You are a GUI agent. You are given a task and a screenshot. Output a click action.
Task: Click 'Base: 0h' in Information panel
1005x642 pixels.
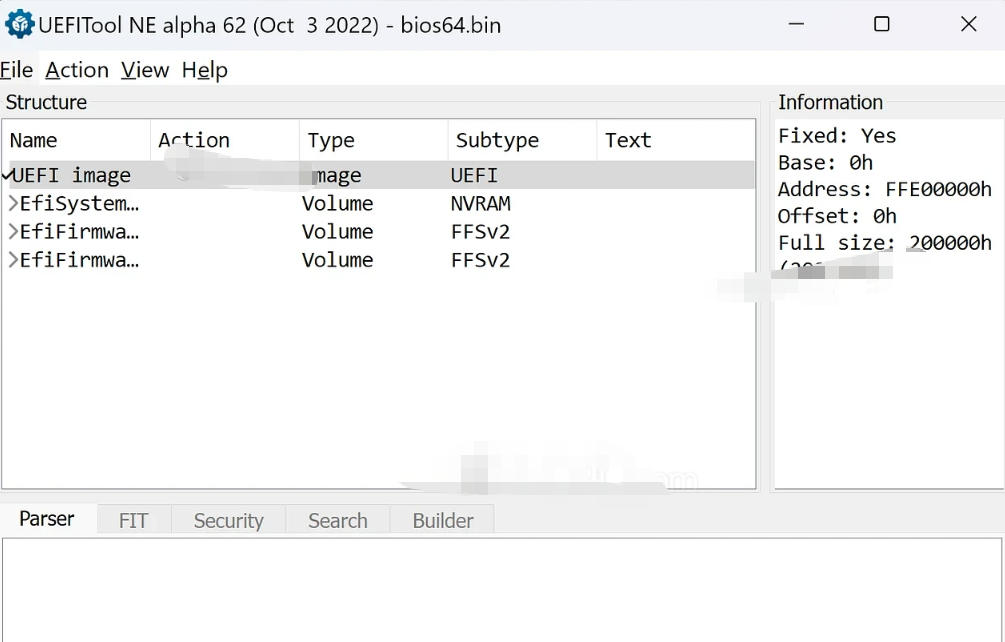point(826,163)
